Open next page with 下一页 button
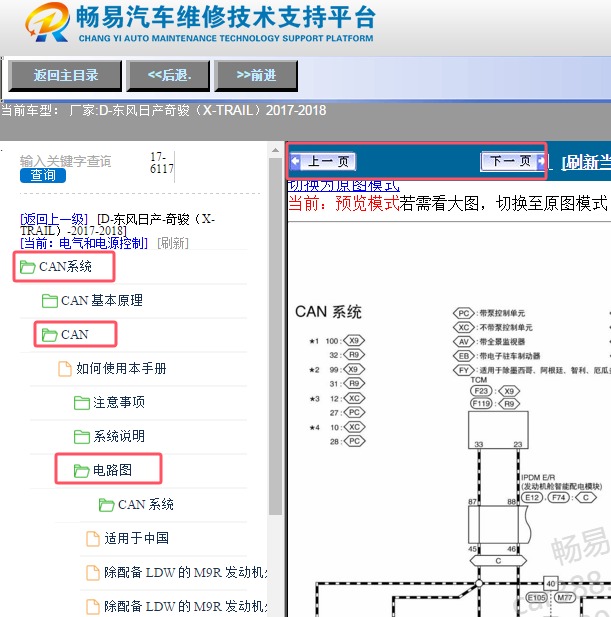 [513, 161]
